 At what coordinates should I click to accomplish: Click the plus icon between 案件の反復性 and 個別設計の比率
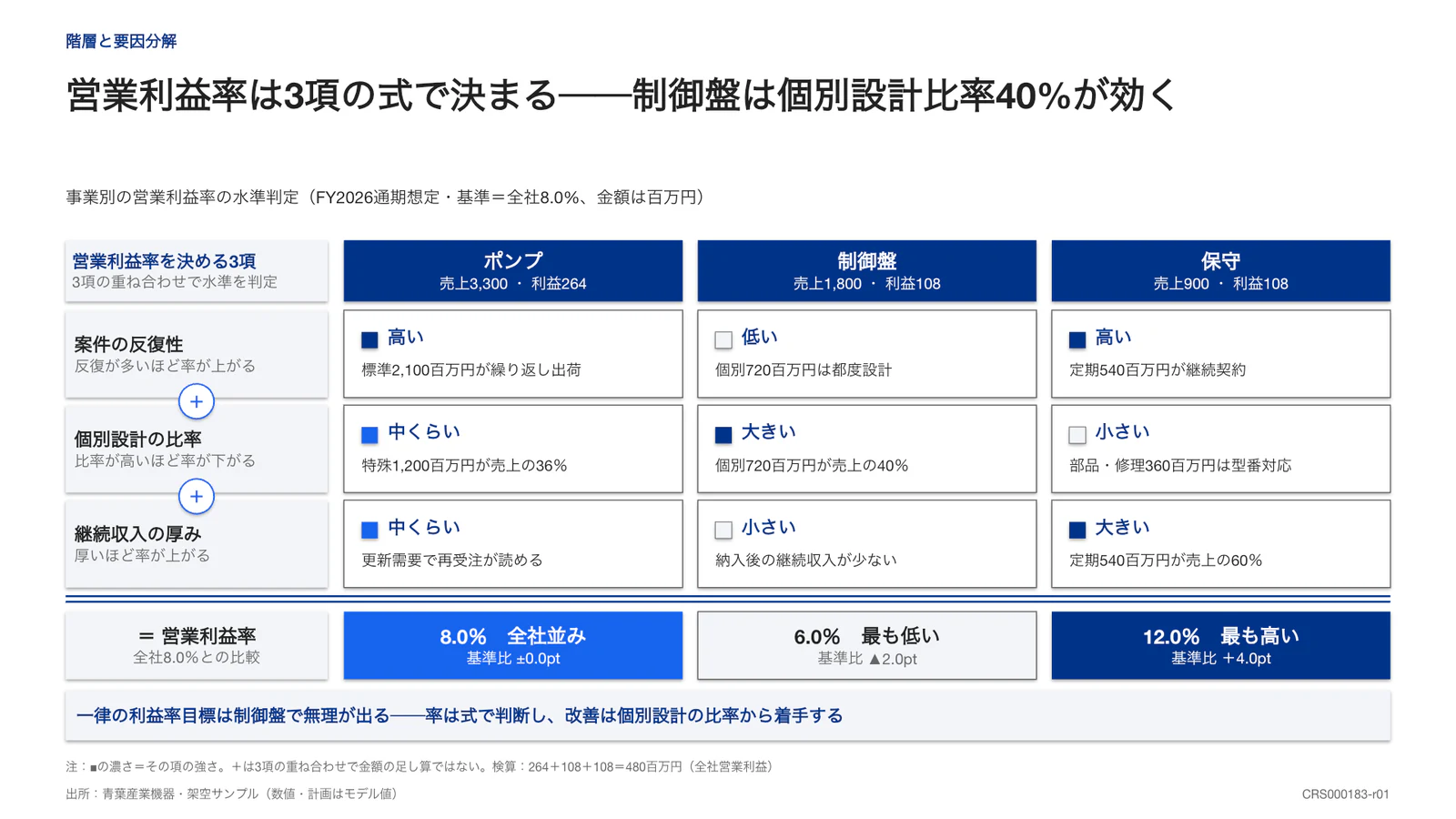197,401
